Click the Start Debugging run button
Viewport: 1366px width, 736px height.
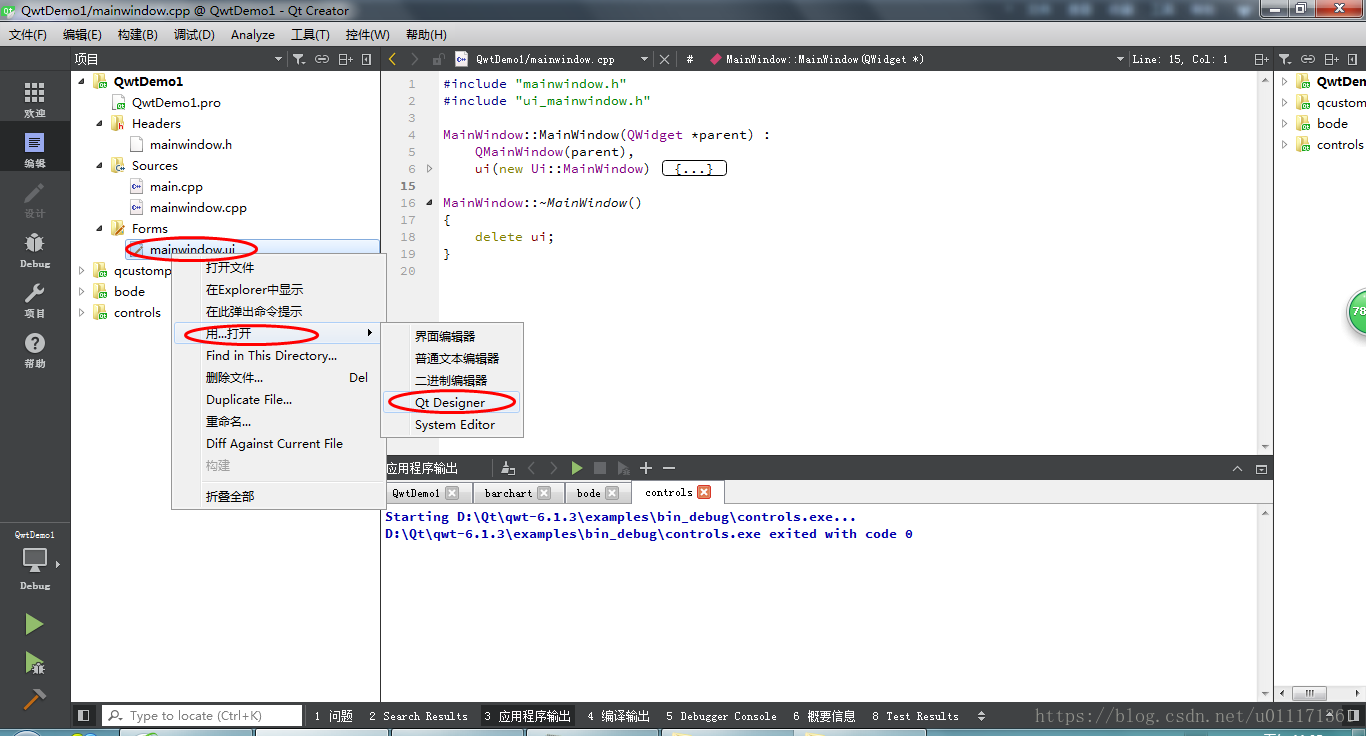[x=35, y=662]
